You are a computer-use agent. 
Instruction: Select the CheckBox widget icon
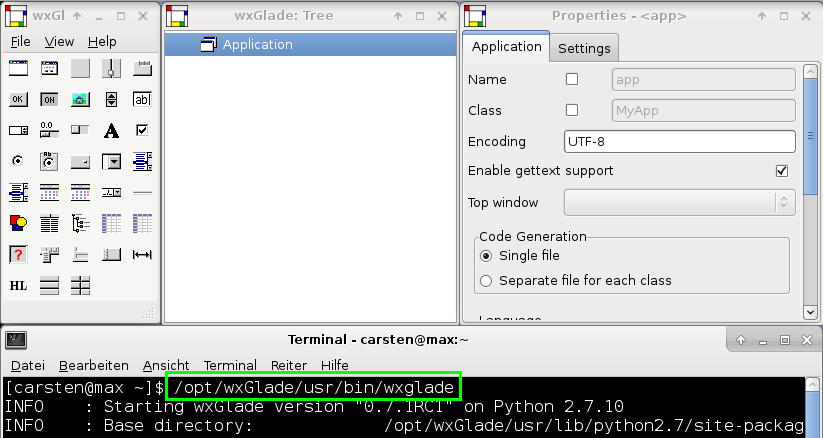pyautogui.click(x=142, y=130)
